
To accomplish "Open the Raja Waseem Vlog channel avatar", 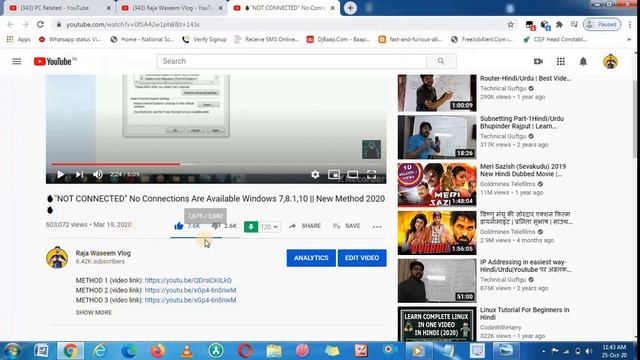I will click(57, 258).
